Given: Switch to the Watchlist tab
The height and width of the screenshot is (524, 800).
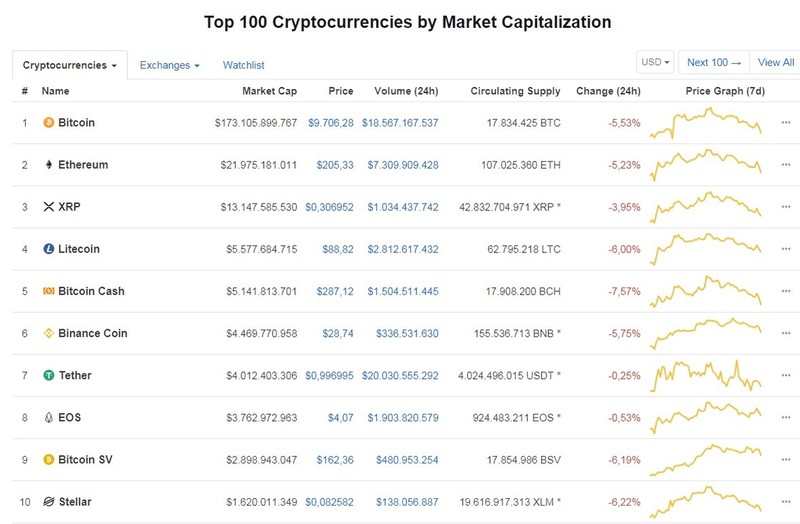Looking at the screenshot, I should pyautogui.click(x=243, y=65).
